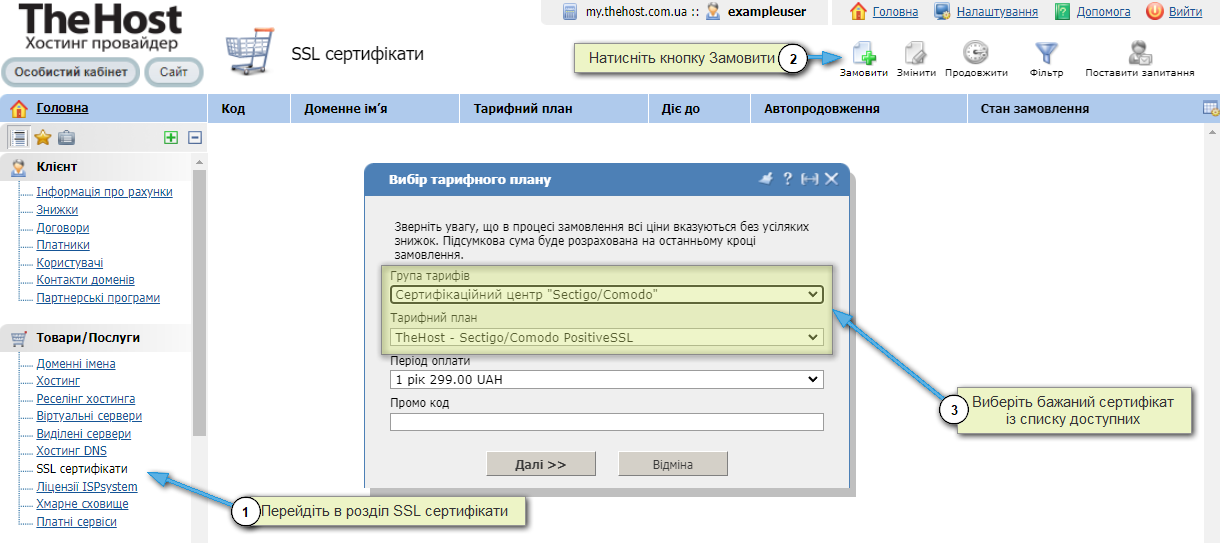Open Хмарне сховище
Viewport: 1220px width, 543px height.
pyautogui.click(x=82, y=504)
